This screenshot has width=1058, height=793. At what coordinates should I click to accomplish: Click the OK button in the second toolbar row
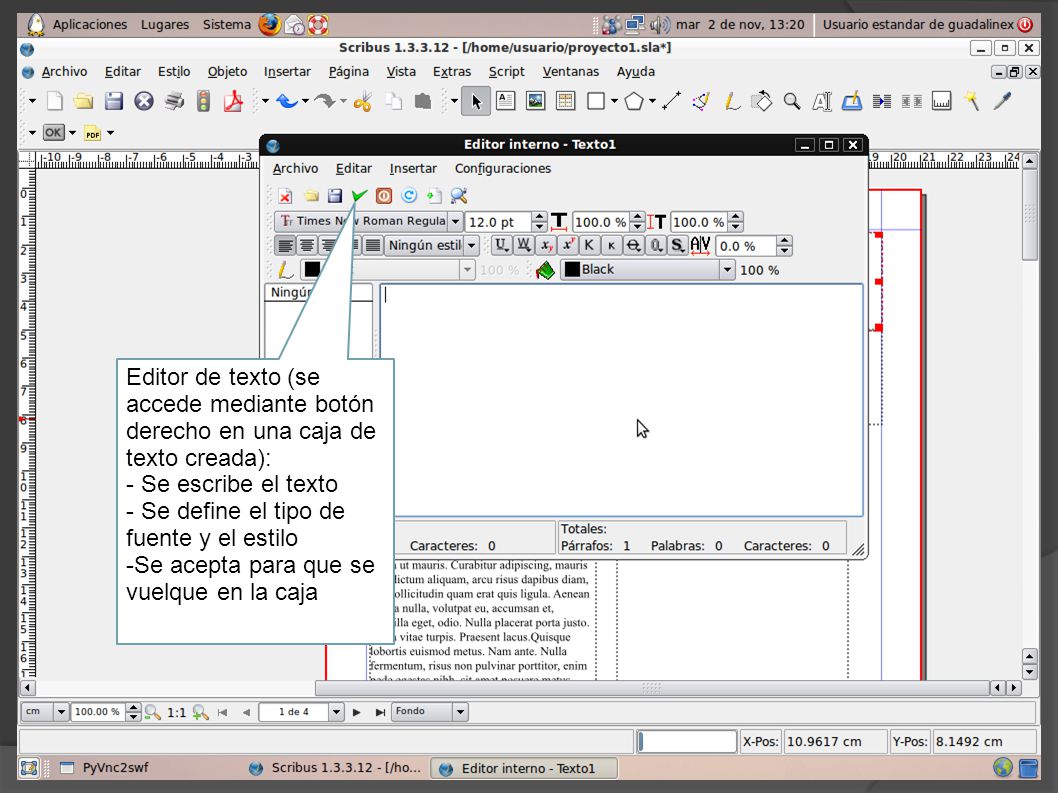tap(53, 132)
